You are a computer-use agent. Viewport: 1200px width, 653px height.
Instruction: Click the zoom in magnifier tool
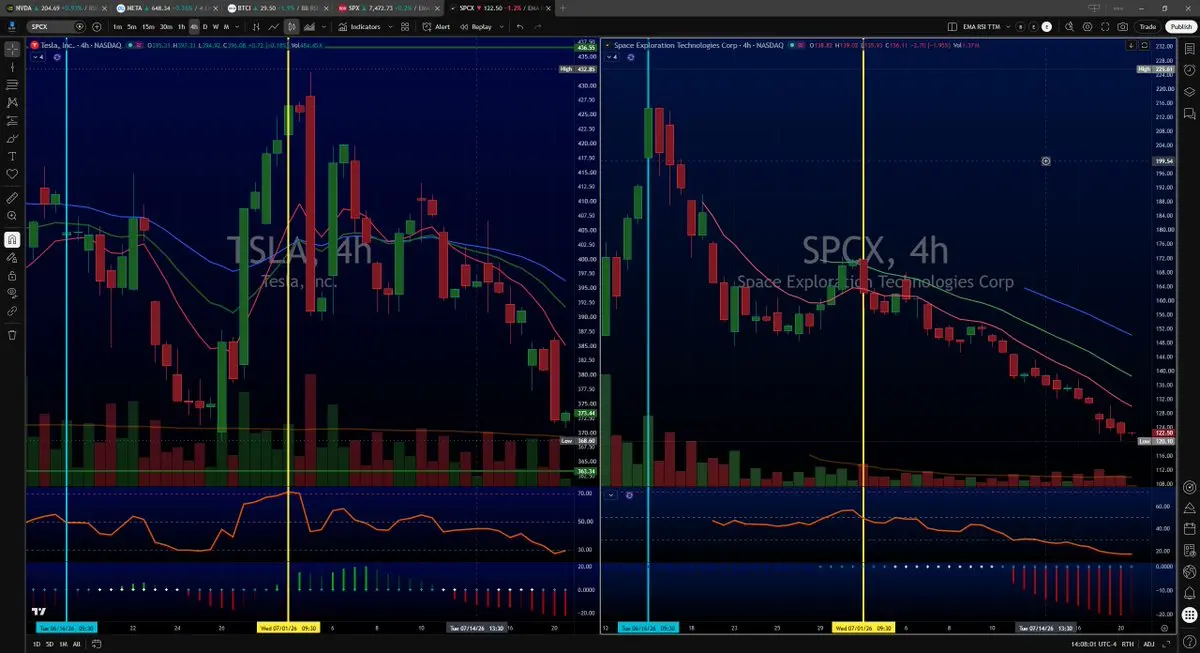[12, 215]
